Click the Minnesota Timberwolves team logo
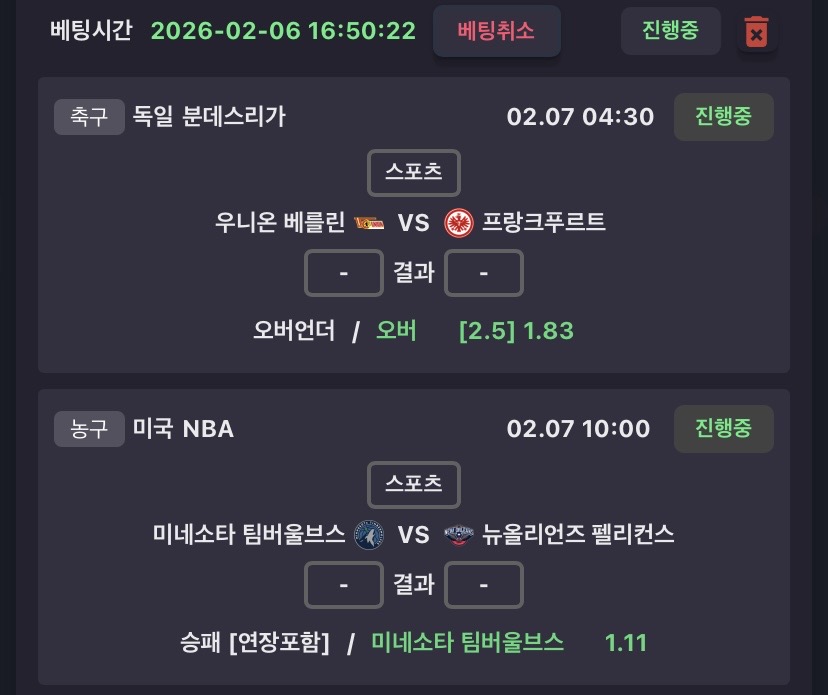The width and height of the screenshot is (828, 695). click(x=369, y=534)
